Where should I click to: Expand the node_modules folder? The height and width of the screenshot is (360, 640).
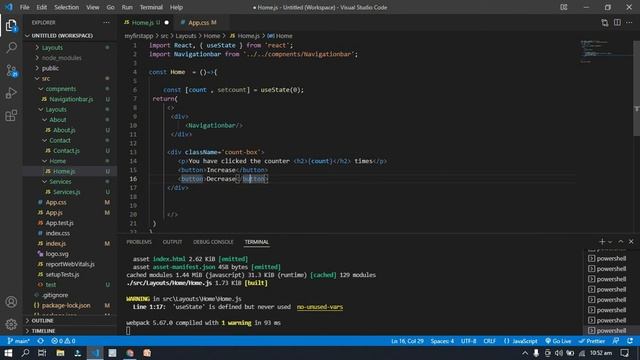coord(61,58)
